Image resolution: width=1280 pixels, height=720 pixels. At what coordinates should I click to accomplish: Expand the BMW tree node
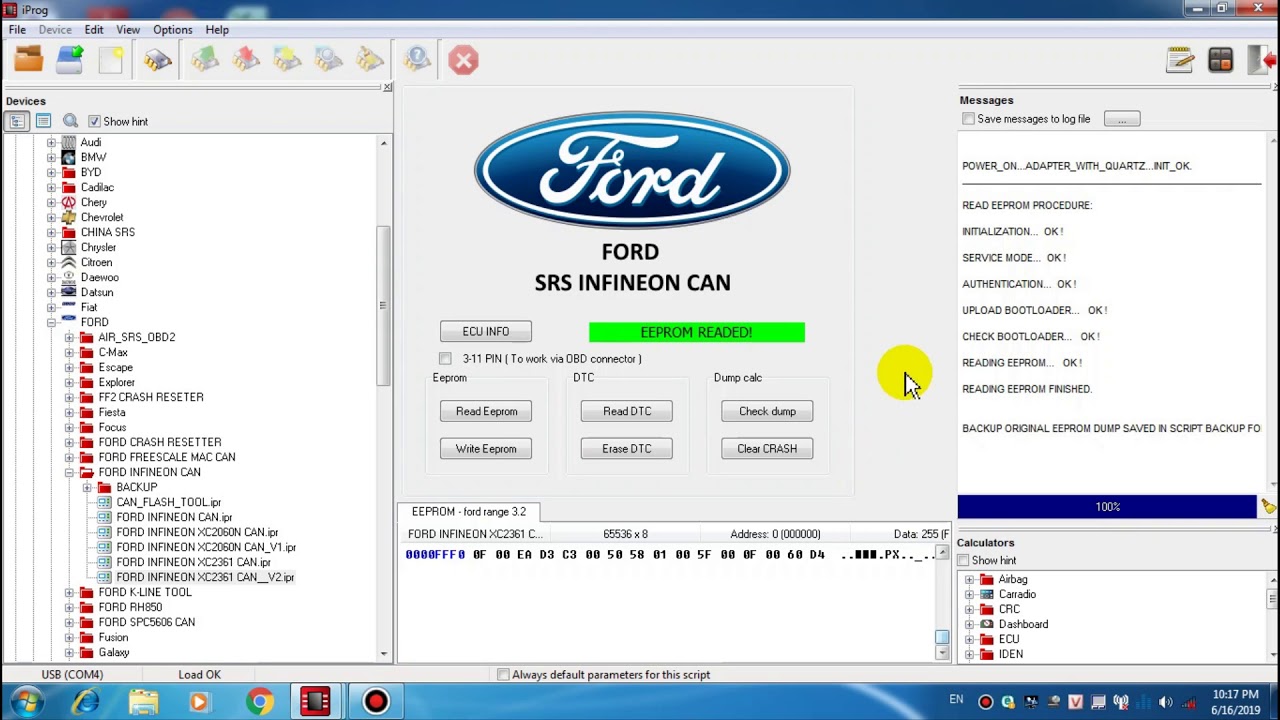[51, 157]
